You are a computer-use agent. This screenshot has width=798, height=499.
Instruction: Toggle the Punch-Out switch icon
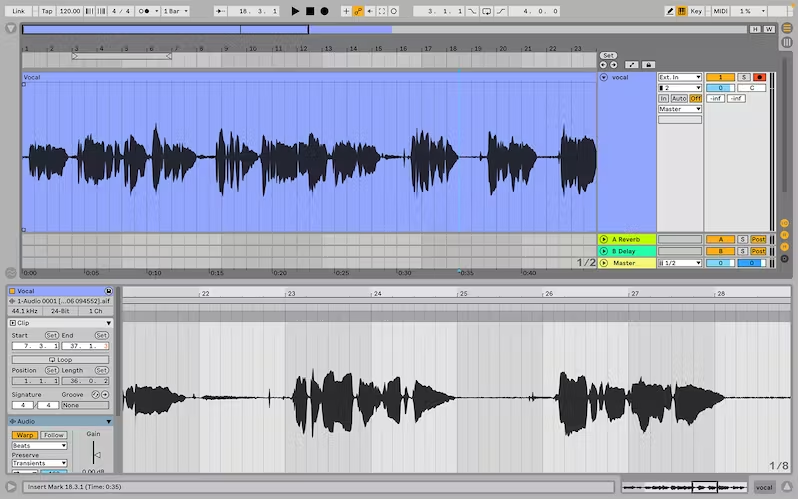click(x=501, y=11)
